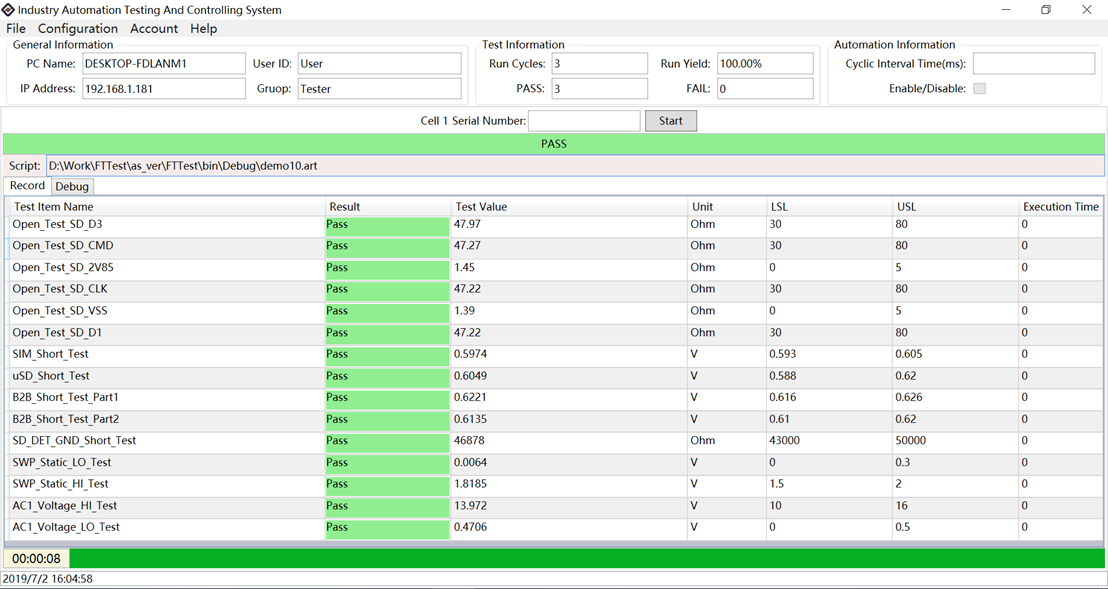The height and width of the screenshot is (589, 1108).
Task: Click the application logo icon in title bar
Action: coord(8,10)
